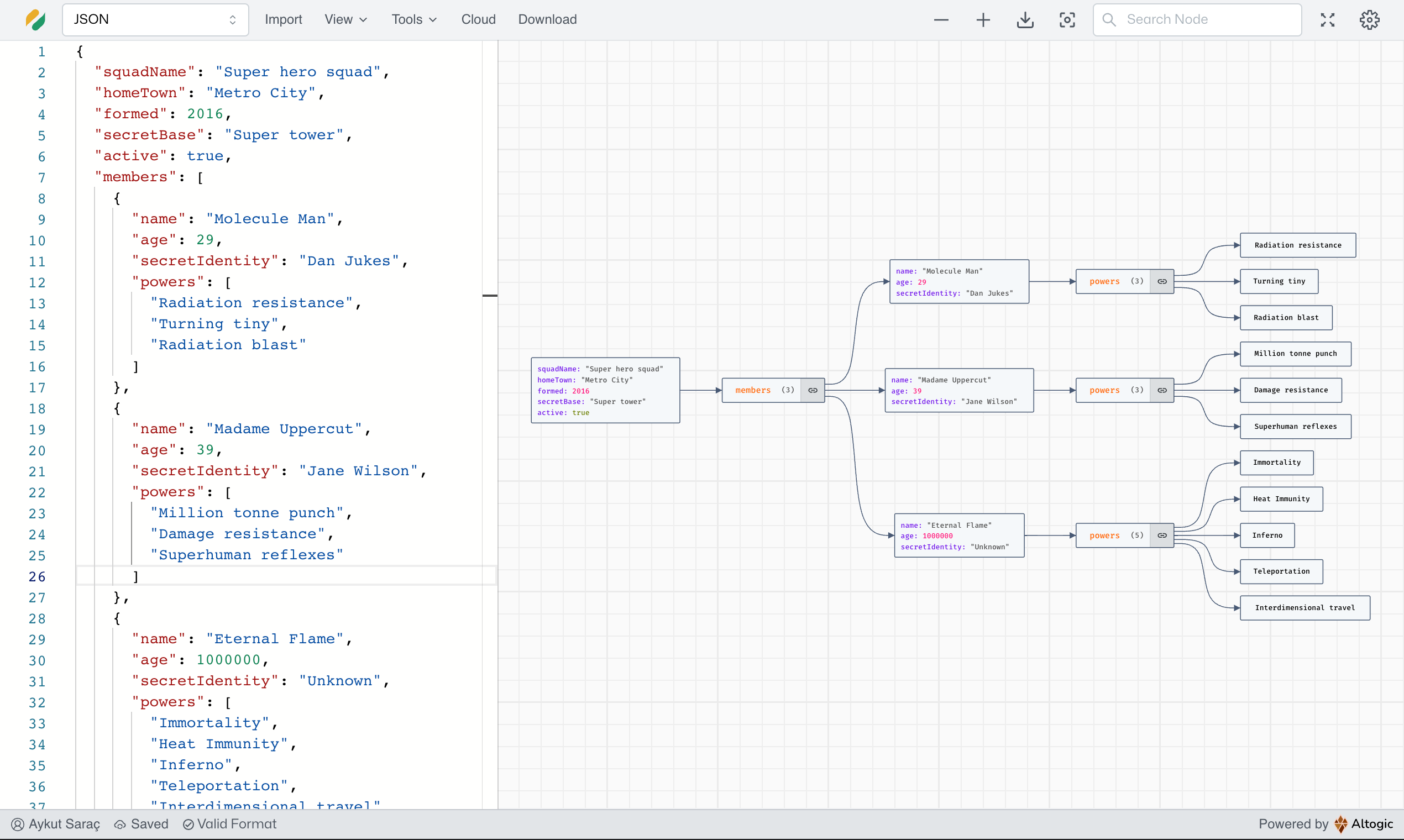Viewport: 1404px width, 840px height.
Task: Click line number 26 in gutter
Action: (x=37, y=576)
